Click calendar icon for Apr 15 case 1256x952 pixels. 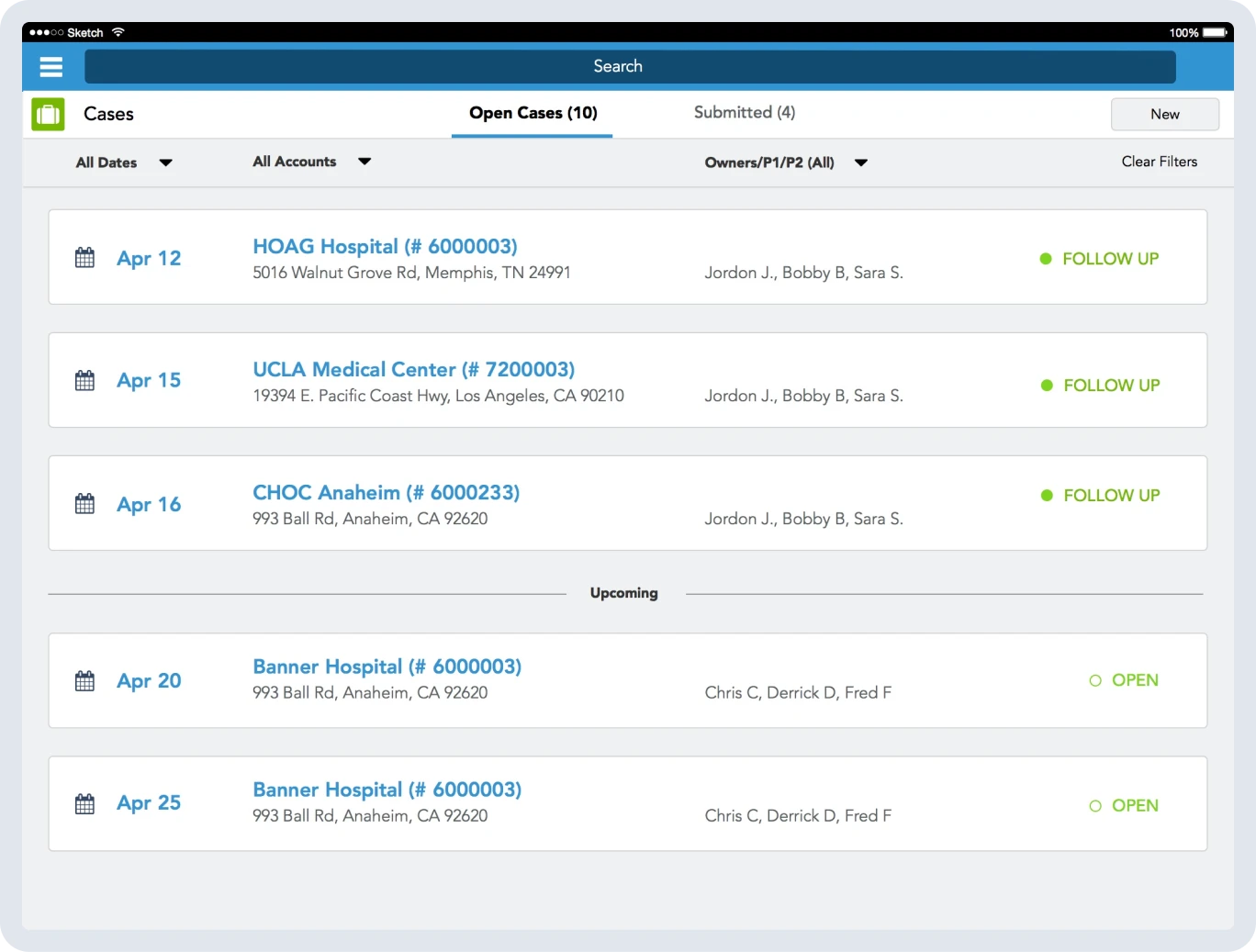tap(84, 380)
